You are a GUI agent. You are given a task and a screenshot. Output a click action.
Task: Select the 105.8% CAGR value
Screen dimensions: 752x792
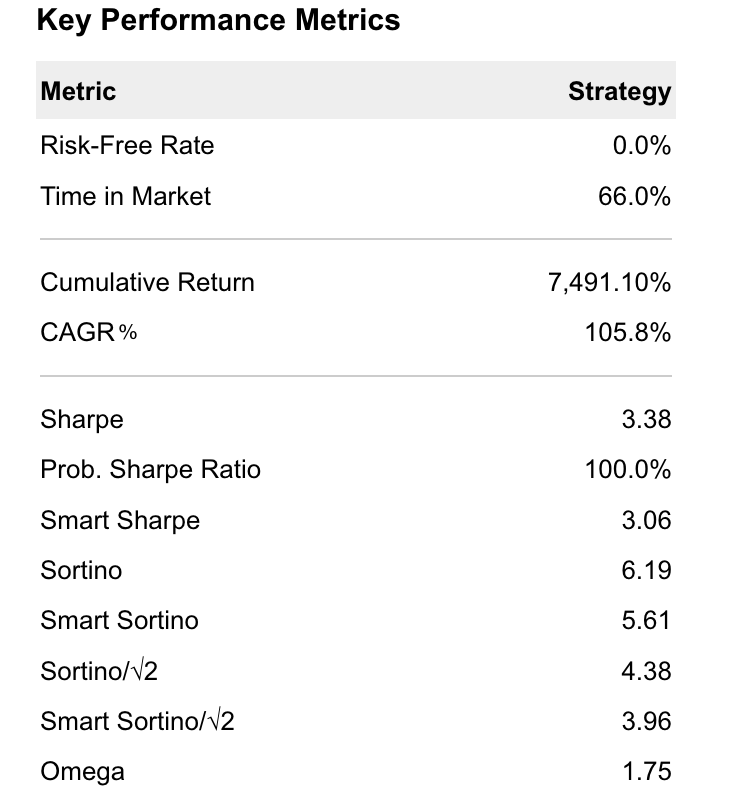tap(628, 332)
